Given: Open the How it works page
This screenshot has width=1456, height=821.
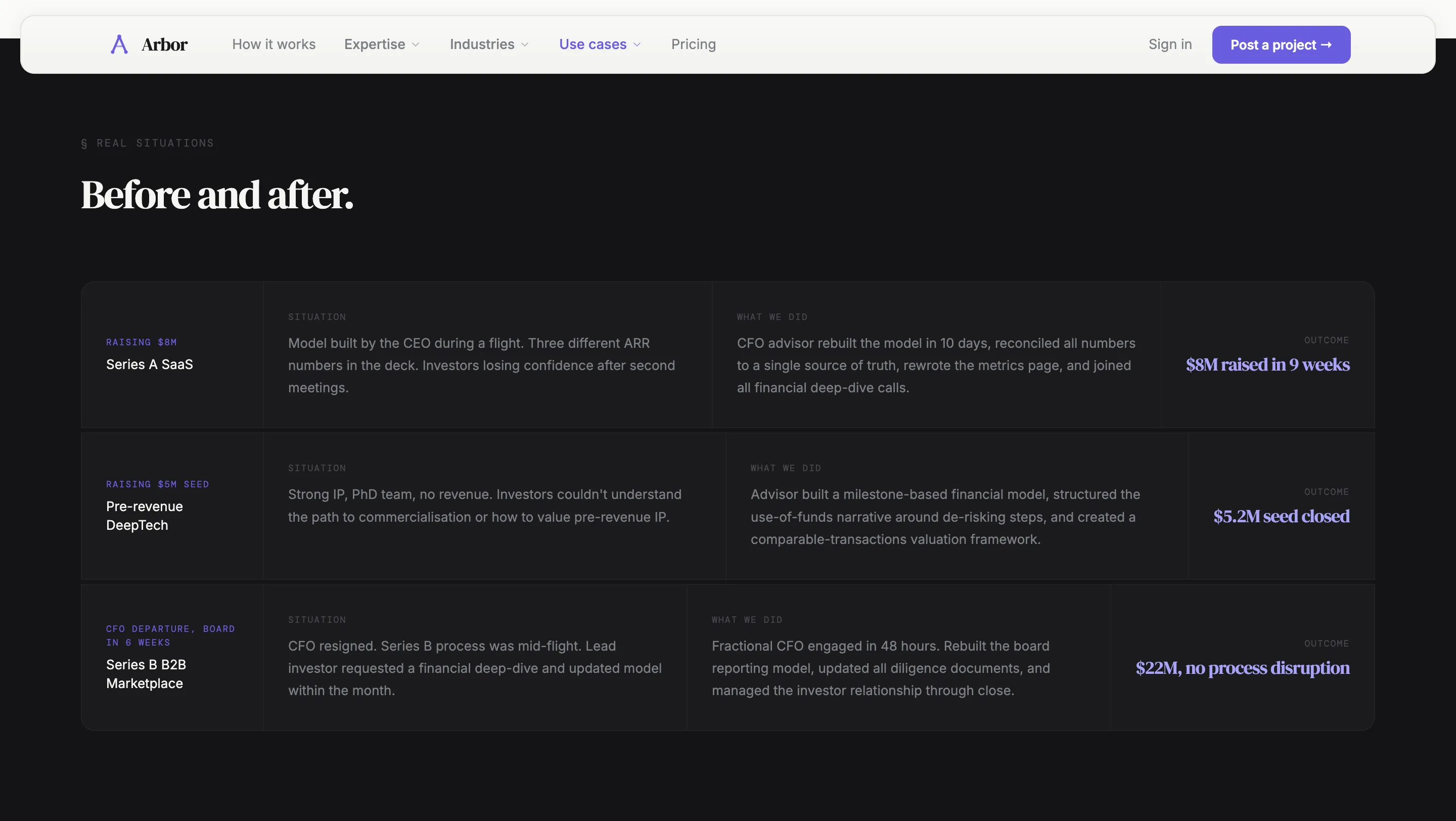Looking at the screenshot, I should (274, 44).
